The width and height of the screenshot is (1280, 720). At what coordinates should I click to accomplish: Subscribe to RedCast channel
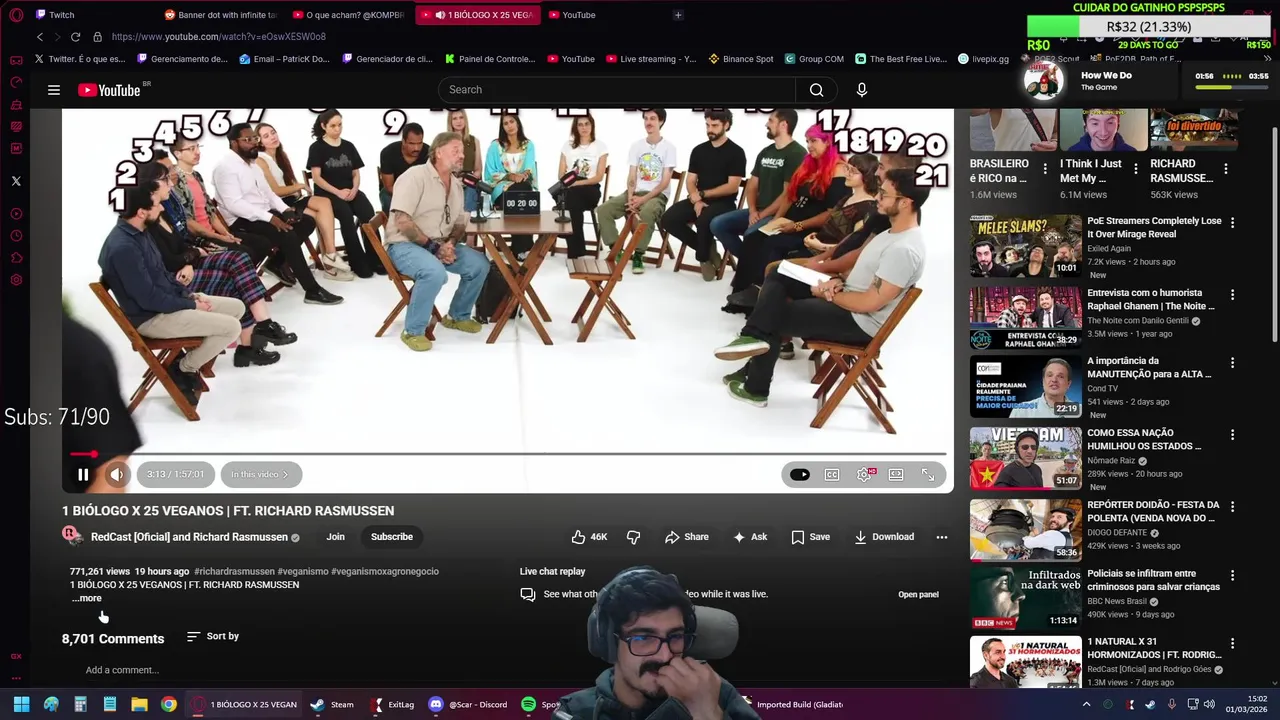[x=392, y=537]
